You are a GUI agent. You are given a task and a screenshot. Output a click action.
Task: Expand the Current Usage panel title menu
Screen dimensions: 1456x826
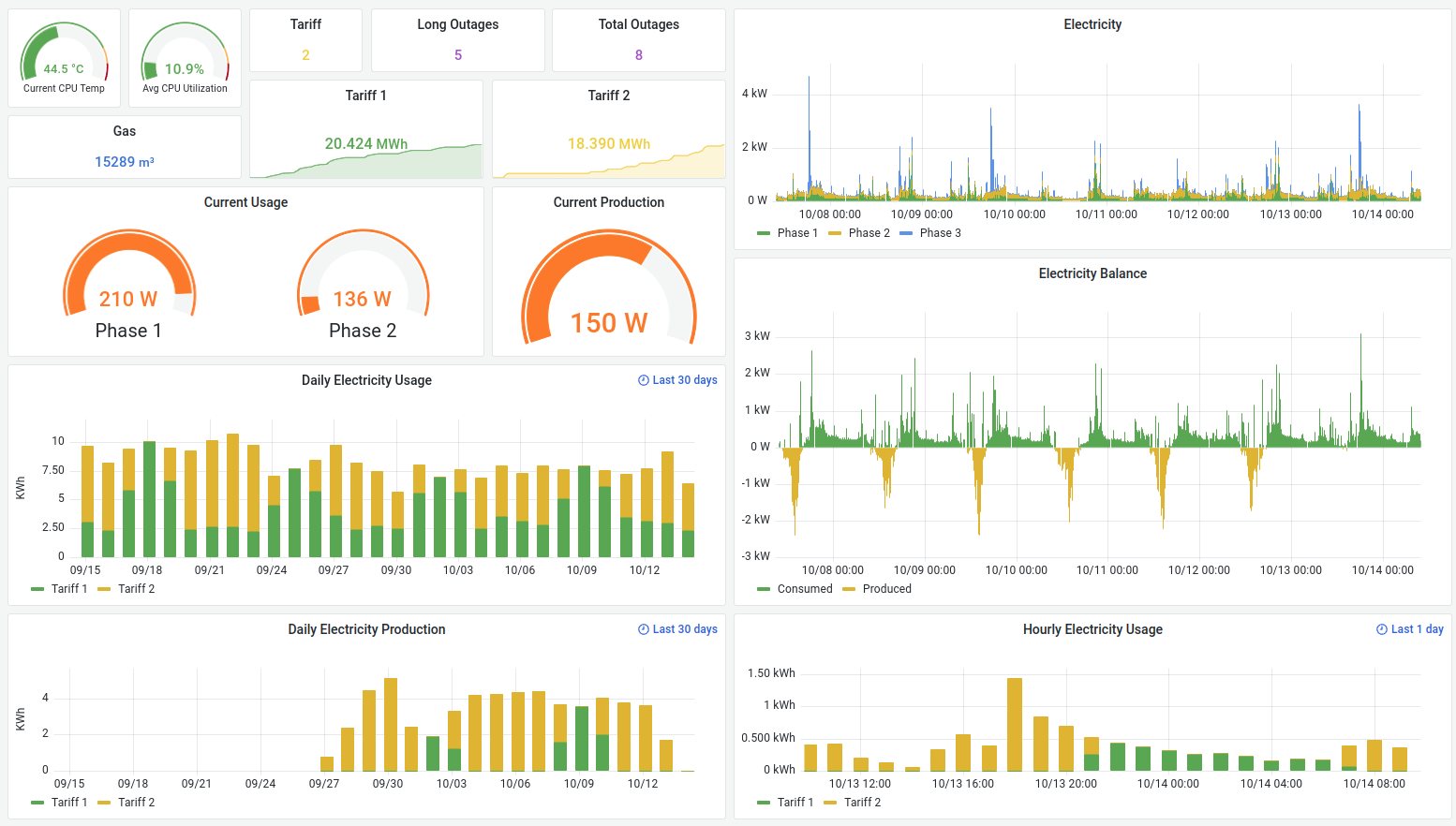point(245,202)
